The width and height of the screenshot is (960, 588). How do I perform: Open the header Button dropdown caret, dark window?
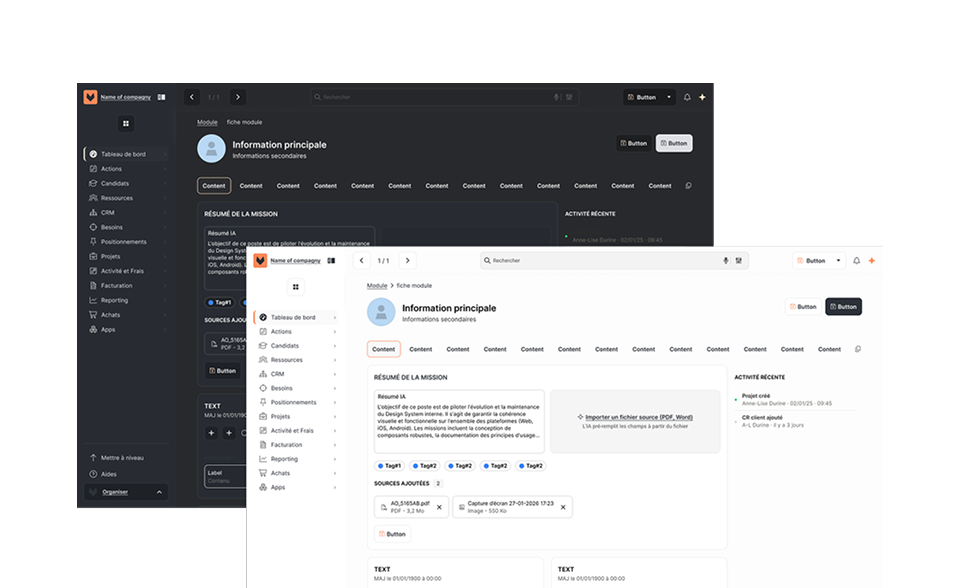[669, 97]
